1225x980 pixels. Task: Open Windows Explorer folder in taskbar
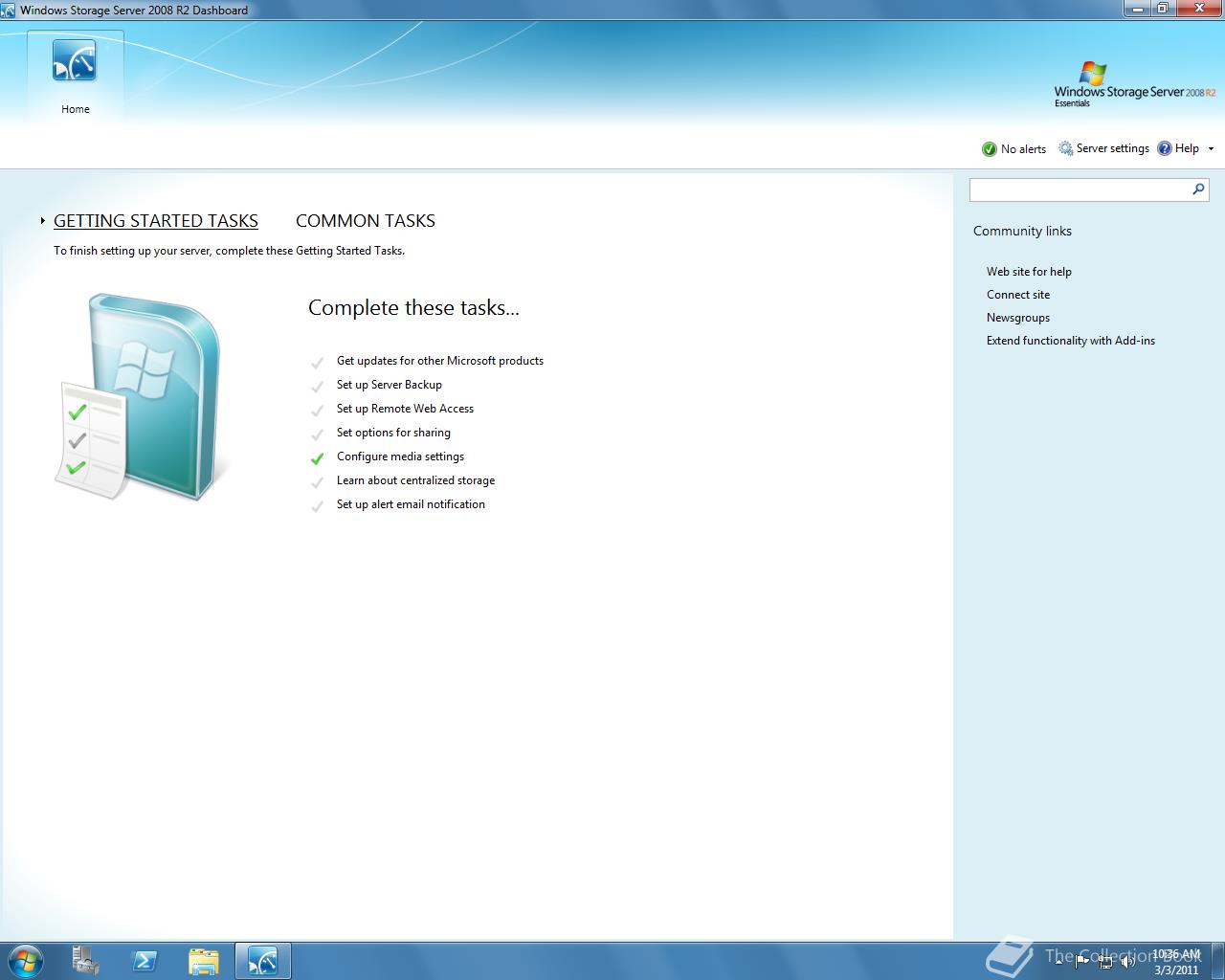[204, 961]
